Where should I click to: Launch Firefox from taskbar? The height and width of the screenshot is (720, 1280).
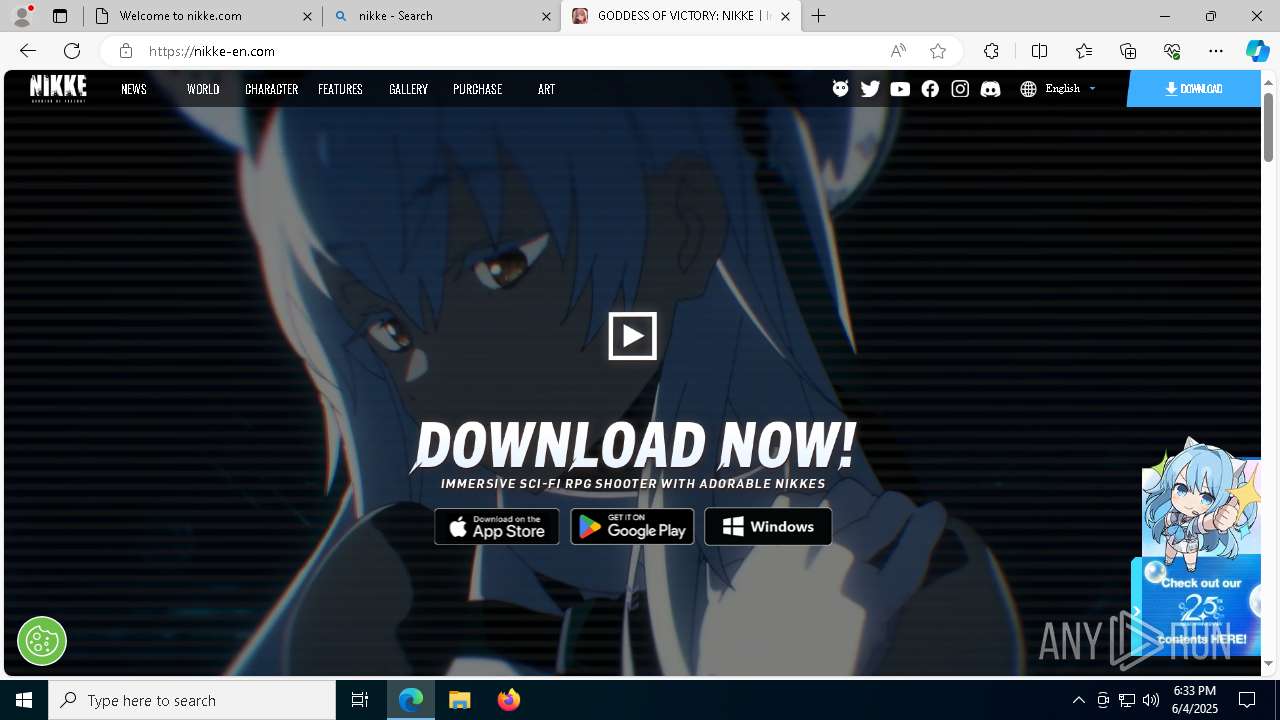[x=509, y=700]
